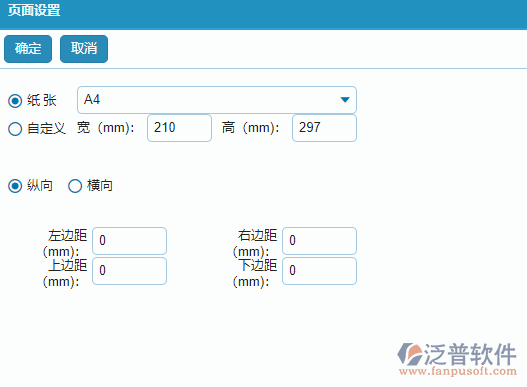Image resolution: width=527 pixels, height=387 pixels.
Task: Click the 上边距 top margin input
Action: (x=129, y=271)
